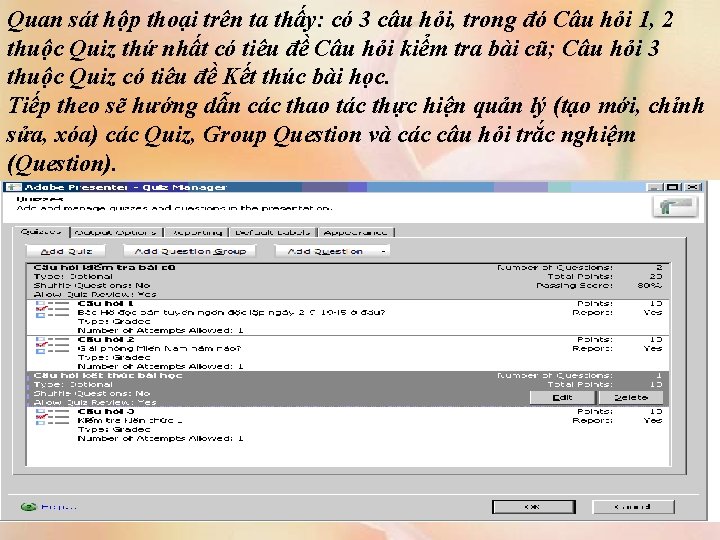Select the 'Câu hỏi 1' title
This screenshot has width=720, height=540.
click(x=106, y=304)
